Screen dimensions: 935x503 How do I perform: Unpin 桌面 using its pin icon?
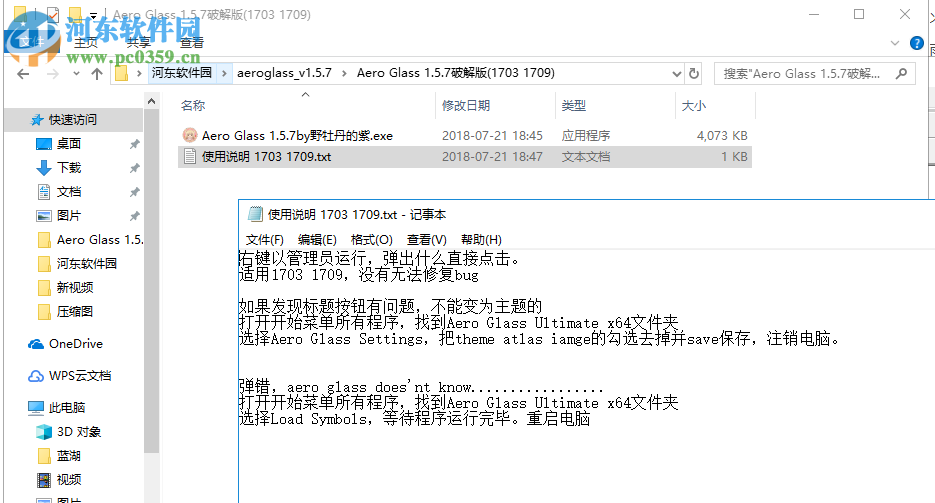pos(135,144)
